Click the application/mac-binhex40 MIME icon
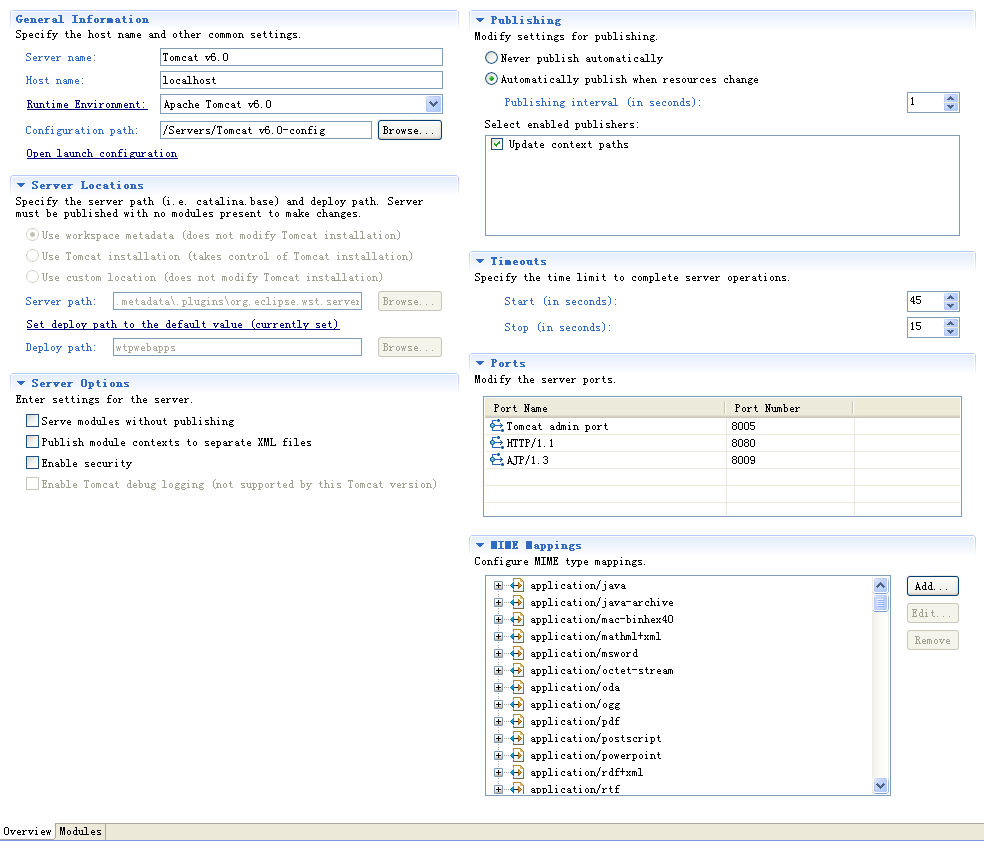This screenshot has width=984, height=841. click(x=517, y=619)
